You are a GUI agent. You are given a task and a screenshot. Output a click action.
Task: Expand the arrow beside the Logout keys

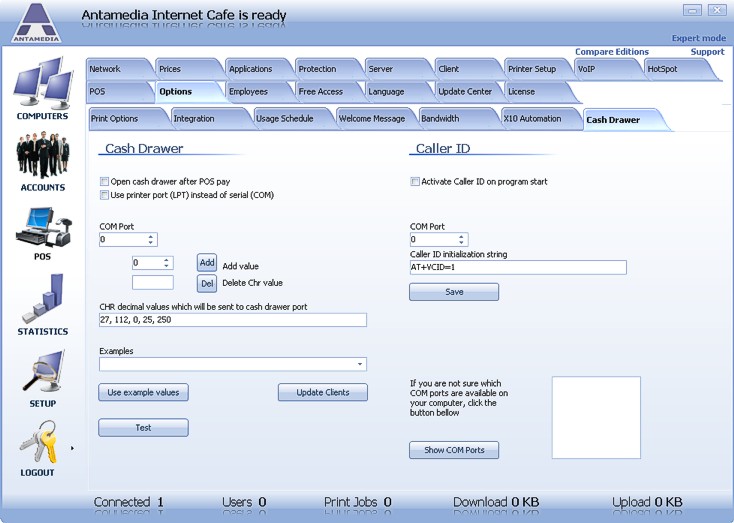(x=72, y=448)
